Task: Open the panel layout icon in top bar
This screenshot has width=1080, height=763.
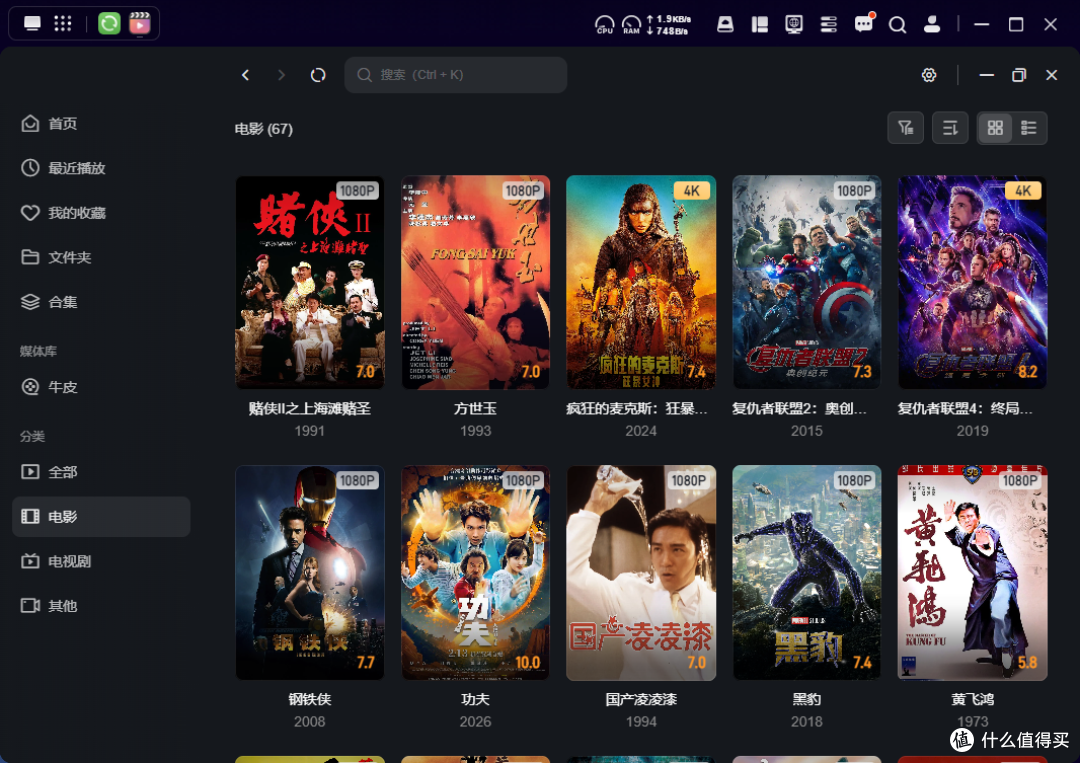Action: coord(760,25)
